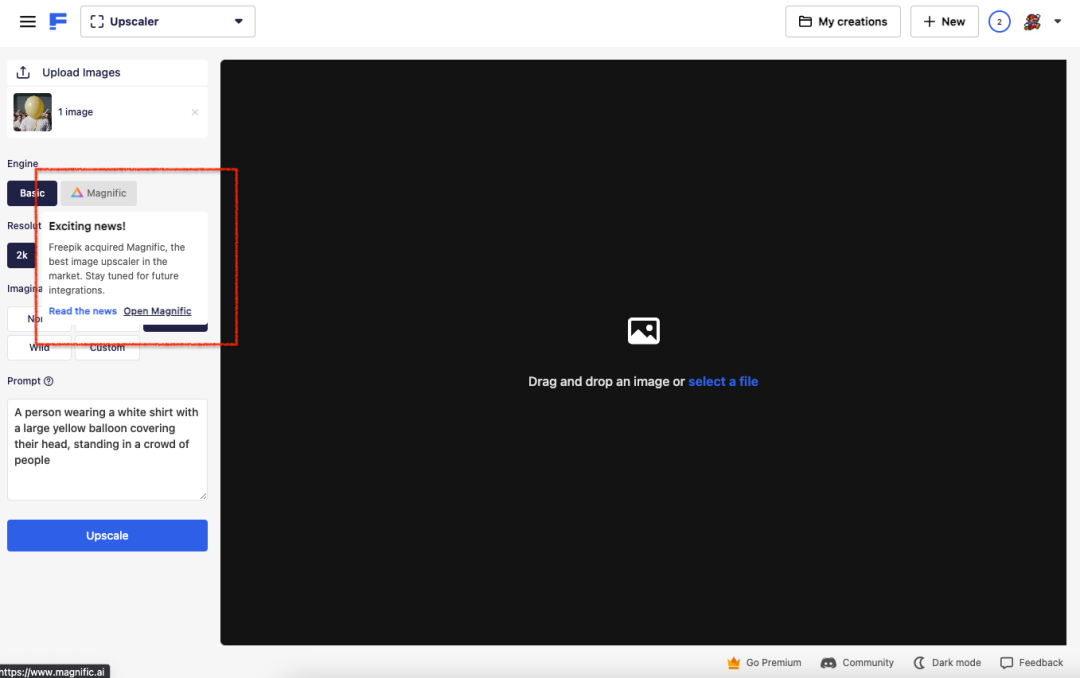Open the hamburger main menu
The width and height of the screenshot is (1080, 678).
[28, 21]
